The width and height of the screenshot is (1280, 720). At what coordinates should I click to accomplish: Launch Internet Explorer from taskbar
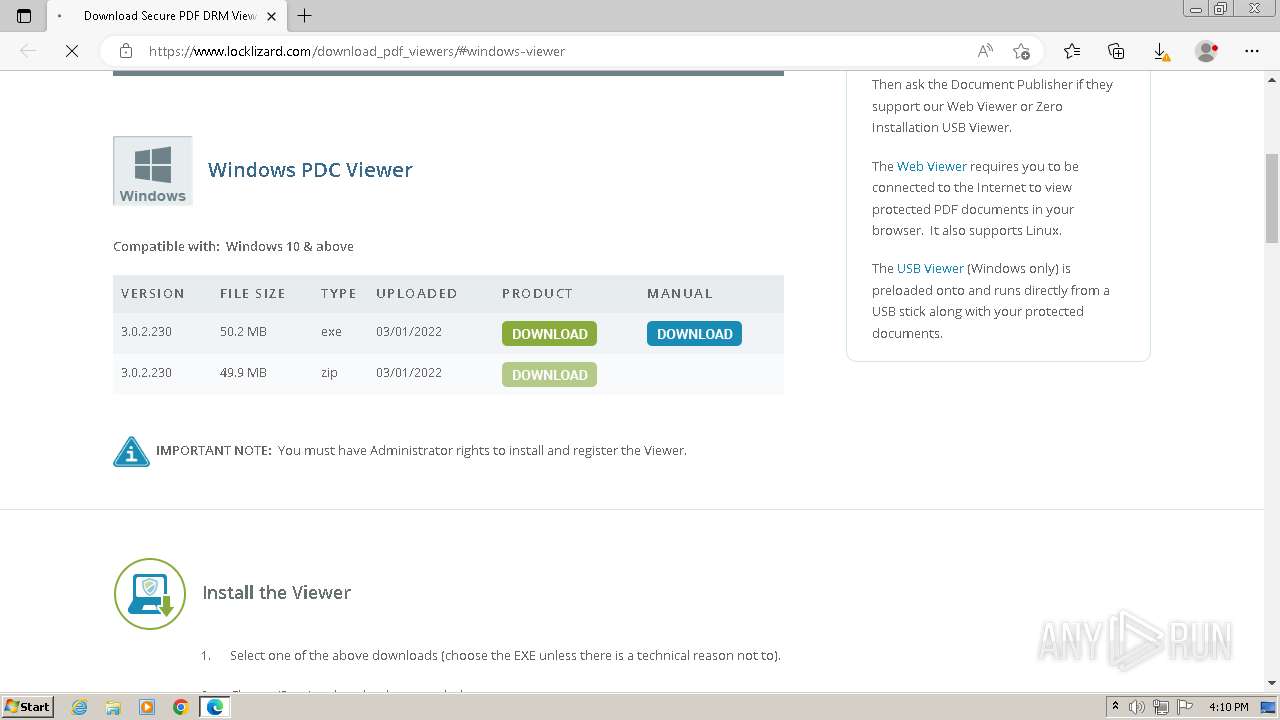79,707
